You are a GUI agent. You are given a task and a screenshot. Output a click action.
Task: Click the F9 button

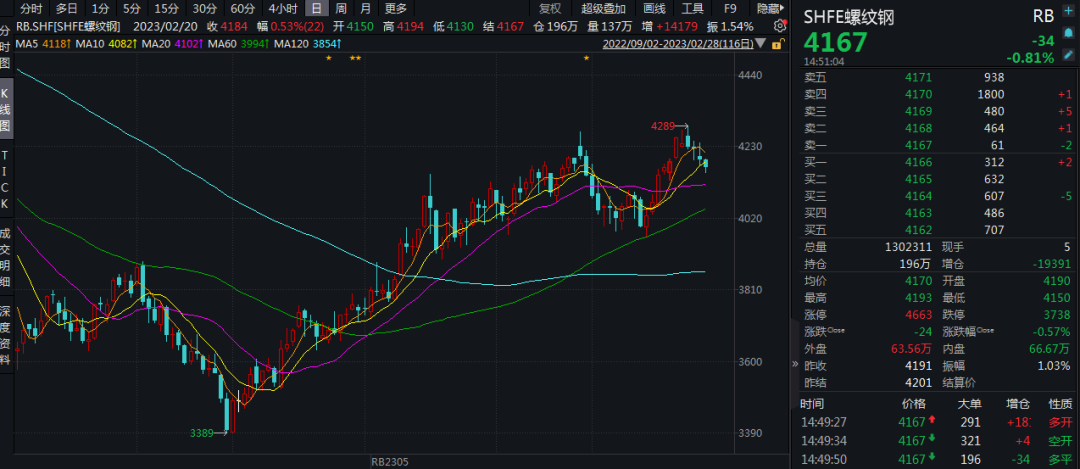[x=731, y=8]
